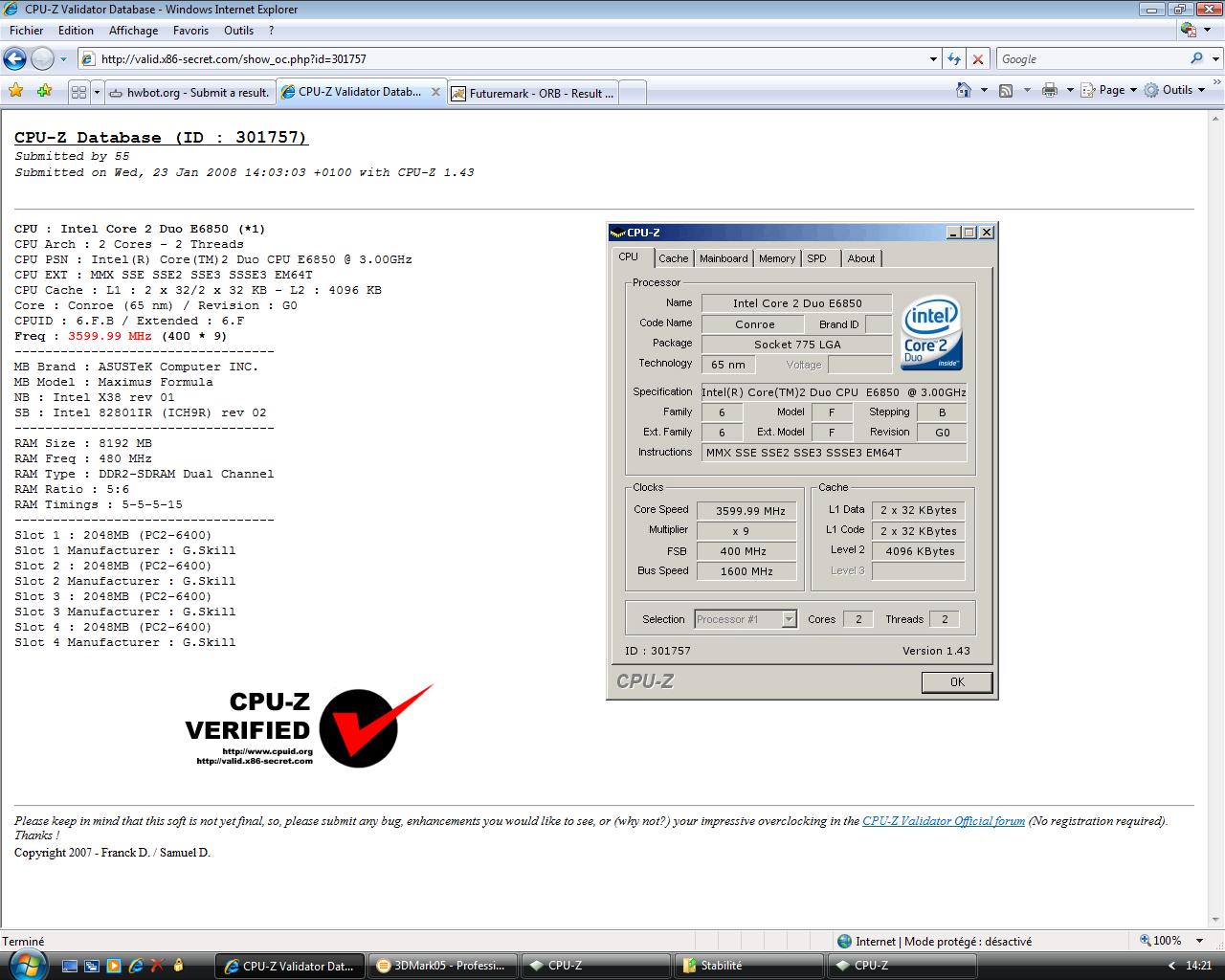Click the Print icon in command bar
Screen dimensions: 1225x980
[x=1050, y=90]
